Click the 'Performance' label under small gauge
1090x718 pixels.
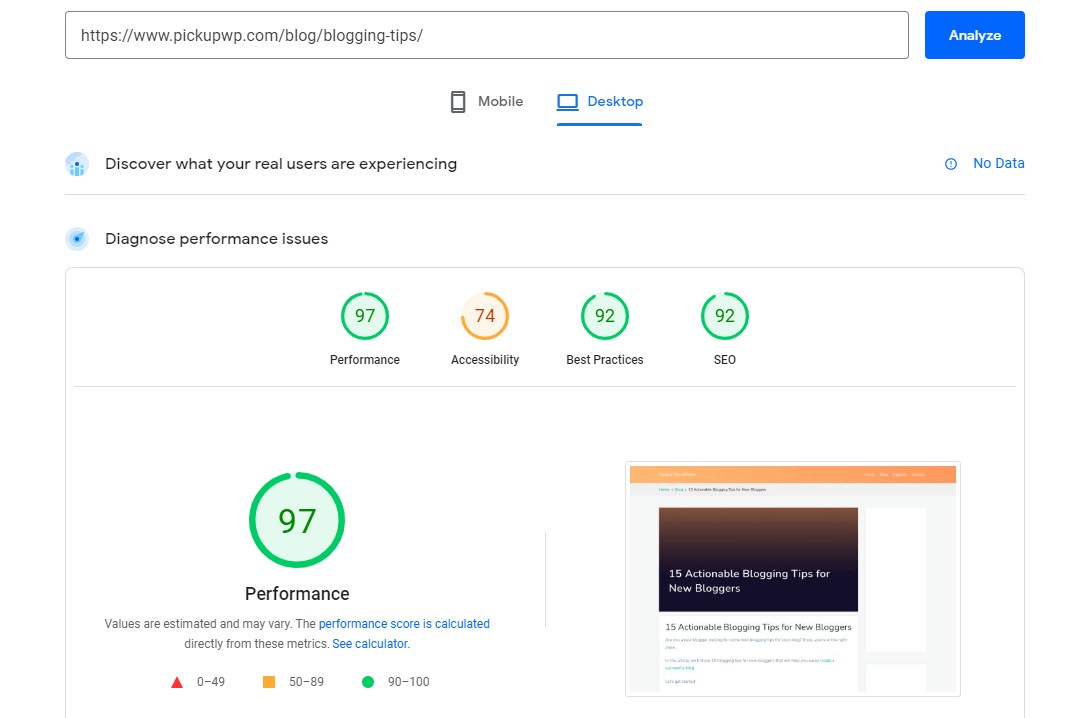pyautogui.click(x=365, y=359)
